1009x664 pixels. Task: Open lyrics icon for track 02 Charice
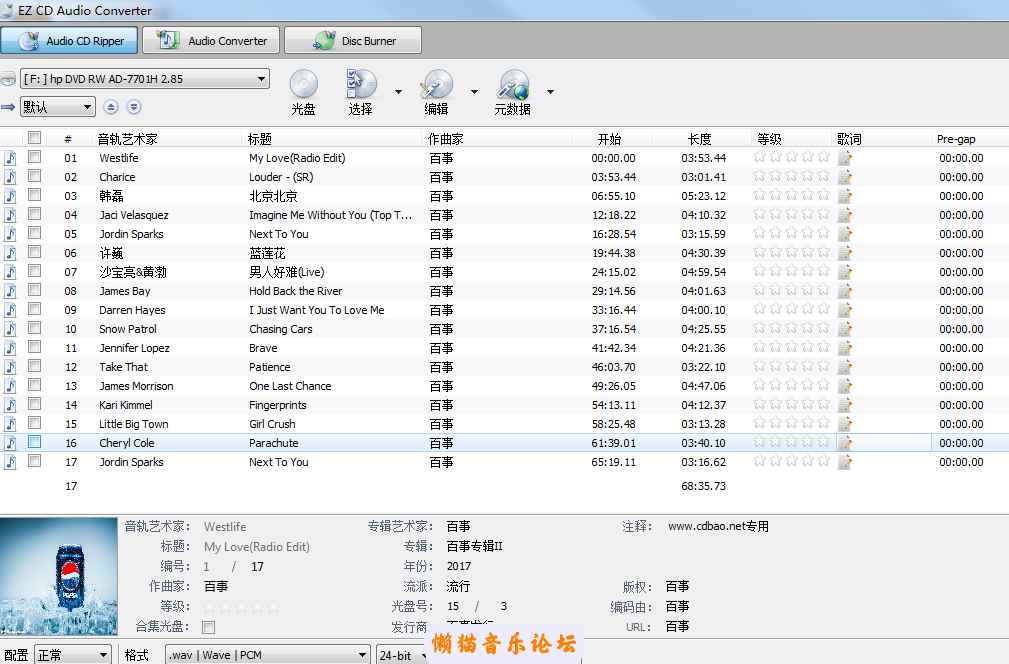(845, 177)
